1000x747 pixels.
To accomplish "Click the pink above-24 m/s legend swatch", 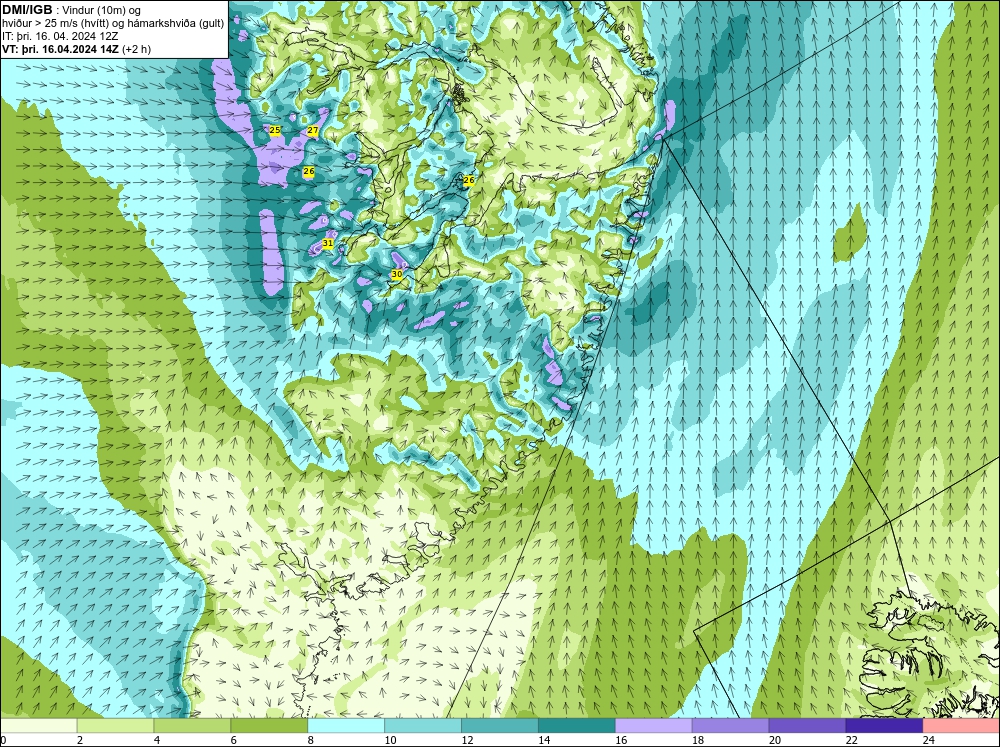I will click(961, 725).
